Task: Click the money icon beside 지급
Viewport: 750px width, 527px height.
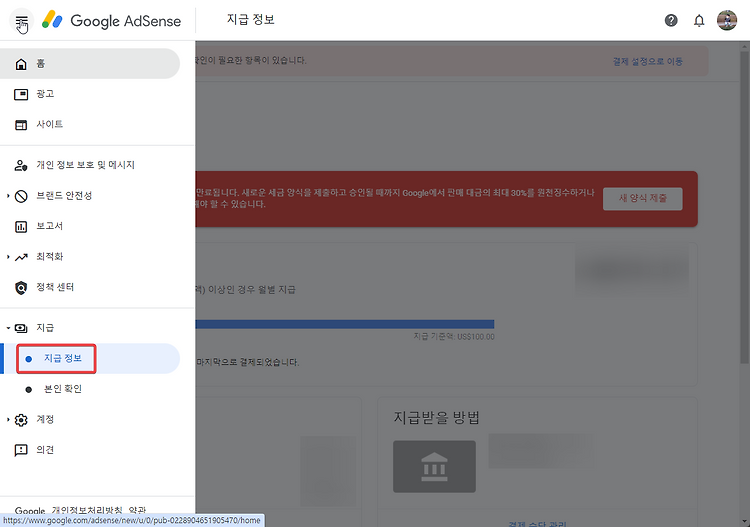Action: (21, 328)
